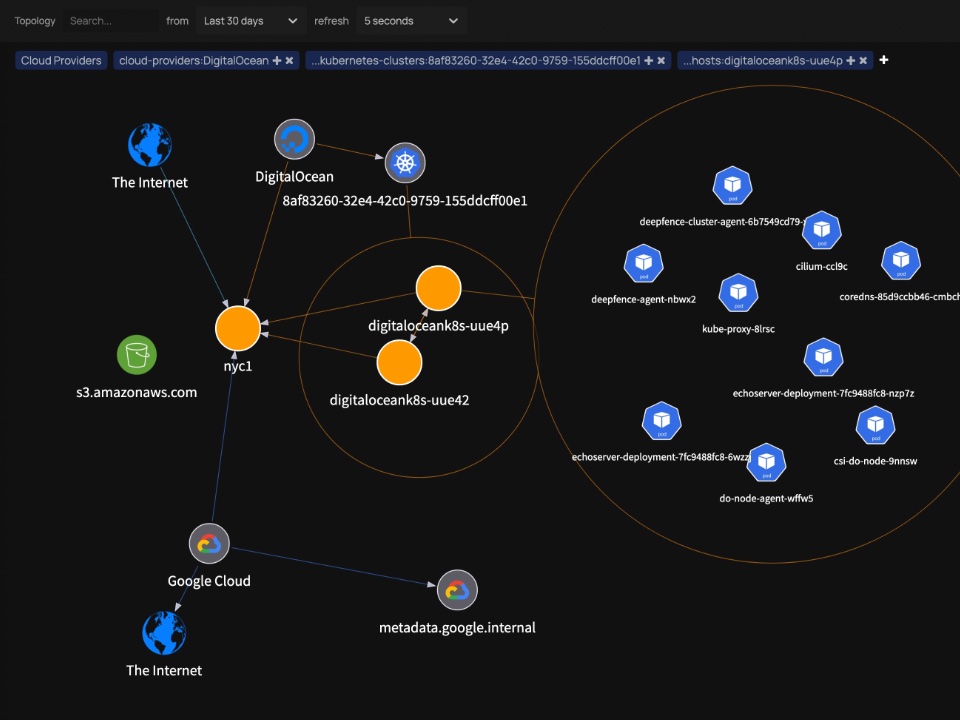This screenshot has width=960, height=720.
Task: Add to cloud-providers:DigitalOcean filter with plus
Action: tap(277, 61)
